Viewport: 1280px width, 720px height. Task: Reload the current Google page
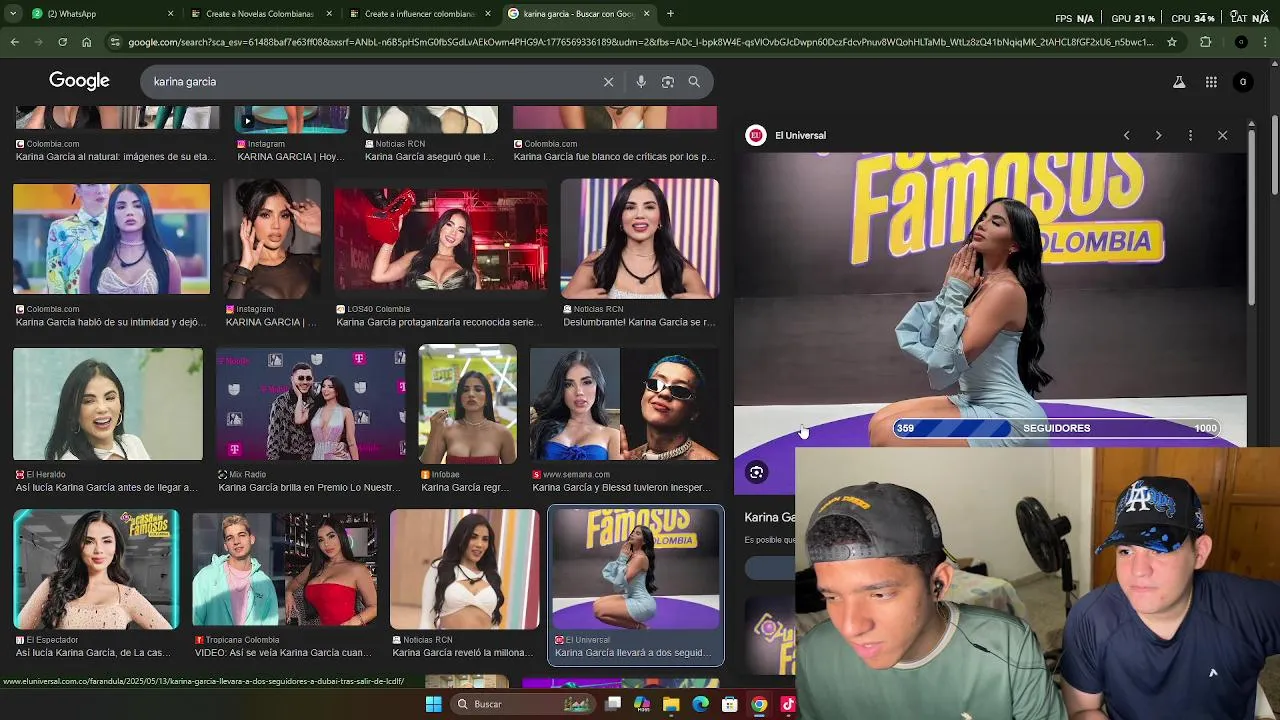point(62,42)
